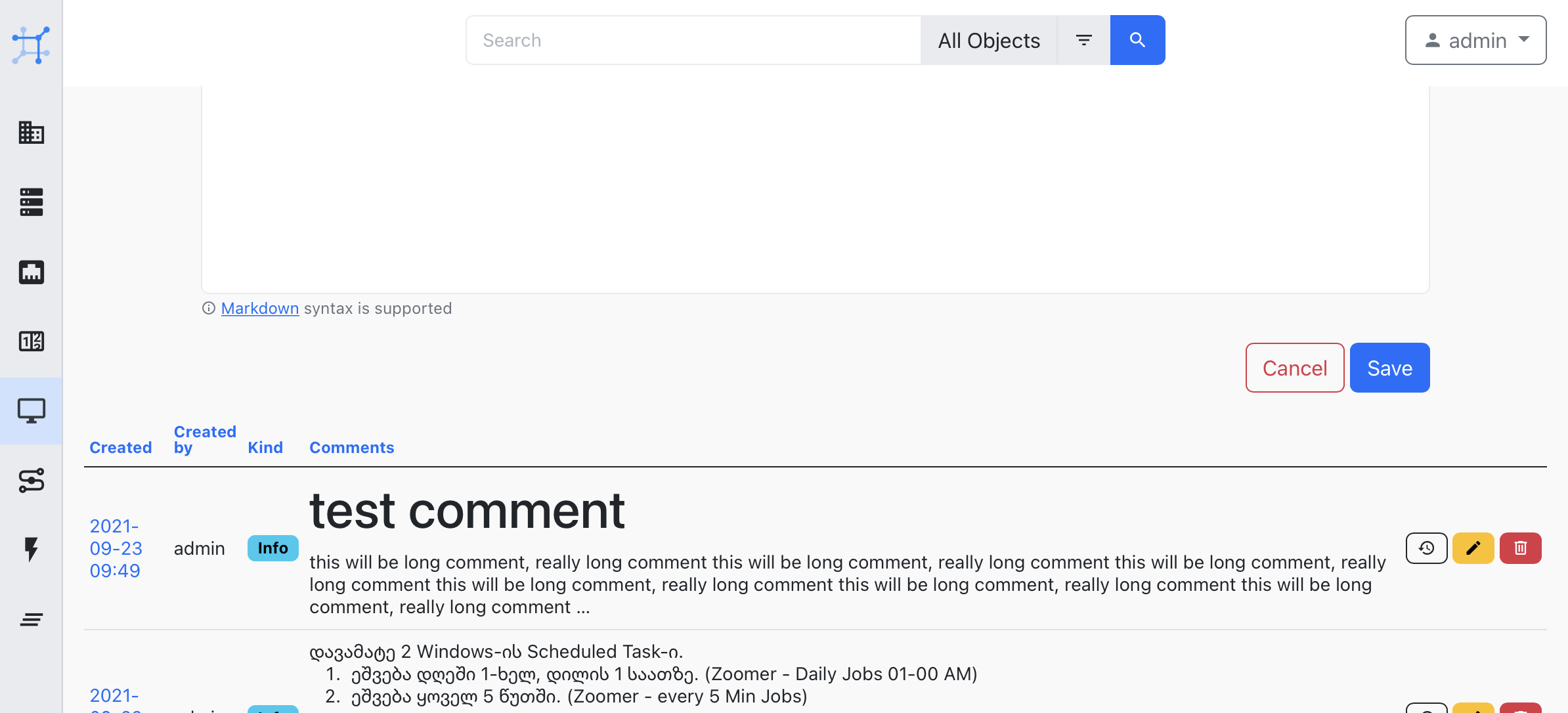The height and width of the screenshot is (713, 1568).
Task: Click the blue search magnifier button
Action: (x=1137, y=40)
